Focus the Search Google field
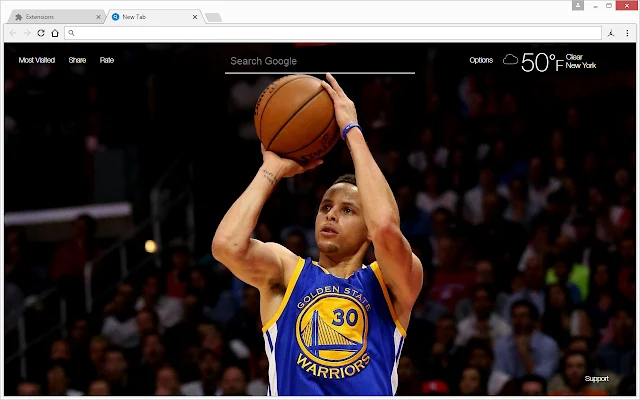This screenshot has width=640, height=400. [x=320, y=62]
